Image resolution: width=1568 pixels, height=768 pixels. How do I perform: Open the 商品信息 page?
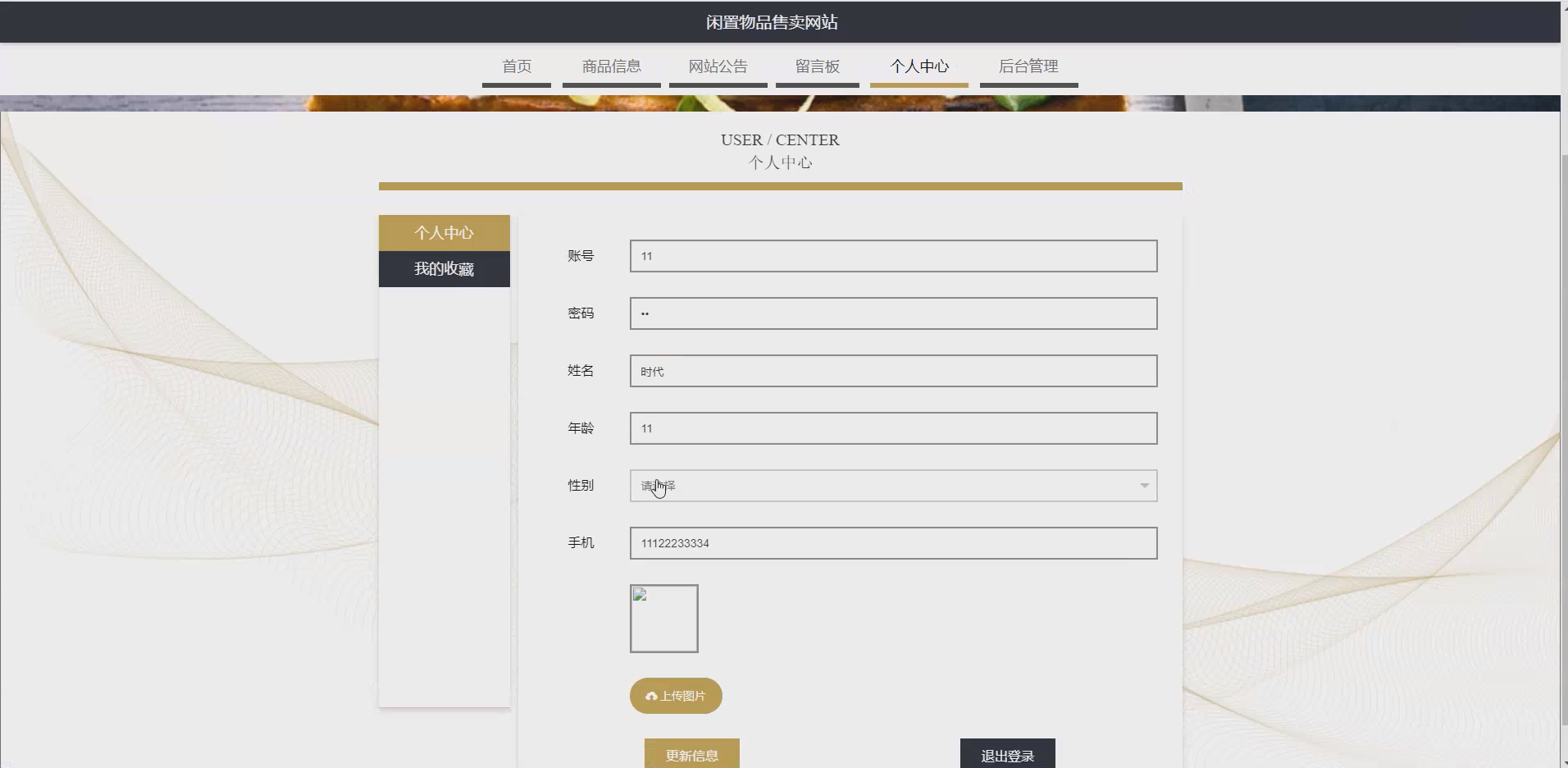(x=611, y=66)
